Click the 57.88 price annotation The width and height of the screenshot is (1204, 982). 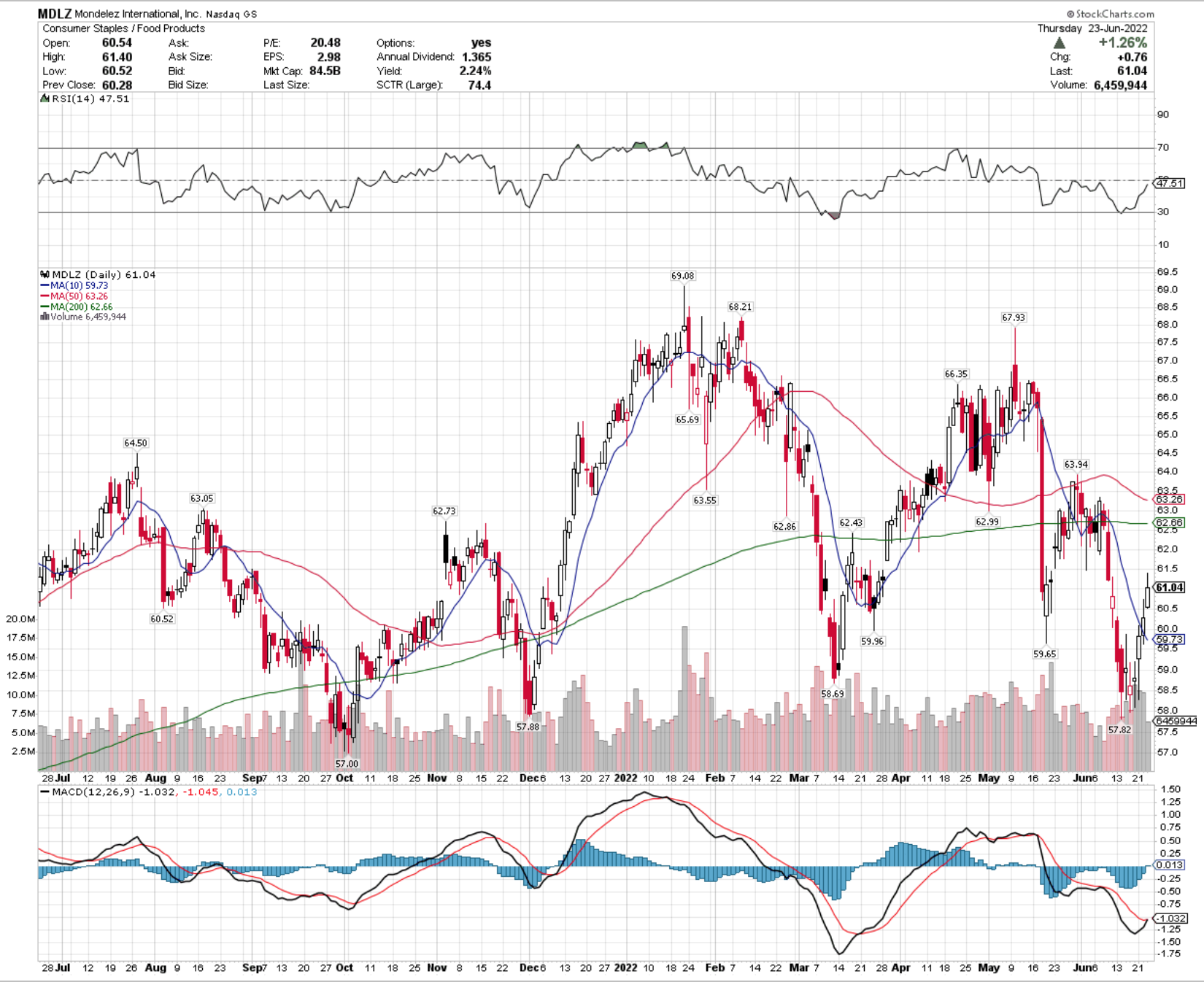[528, 727]
